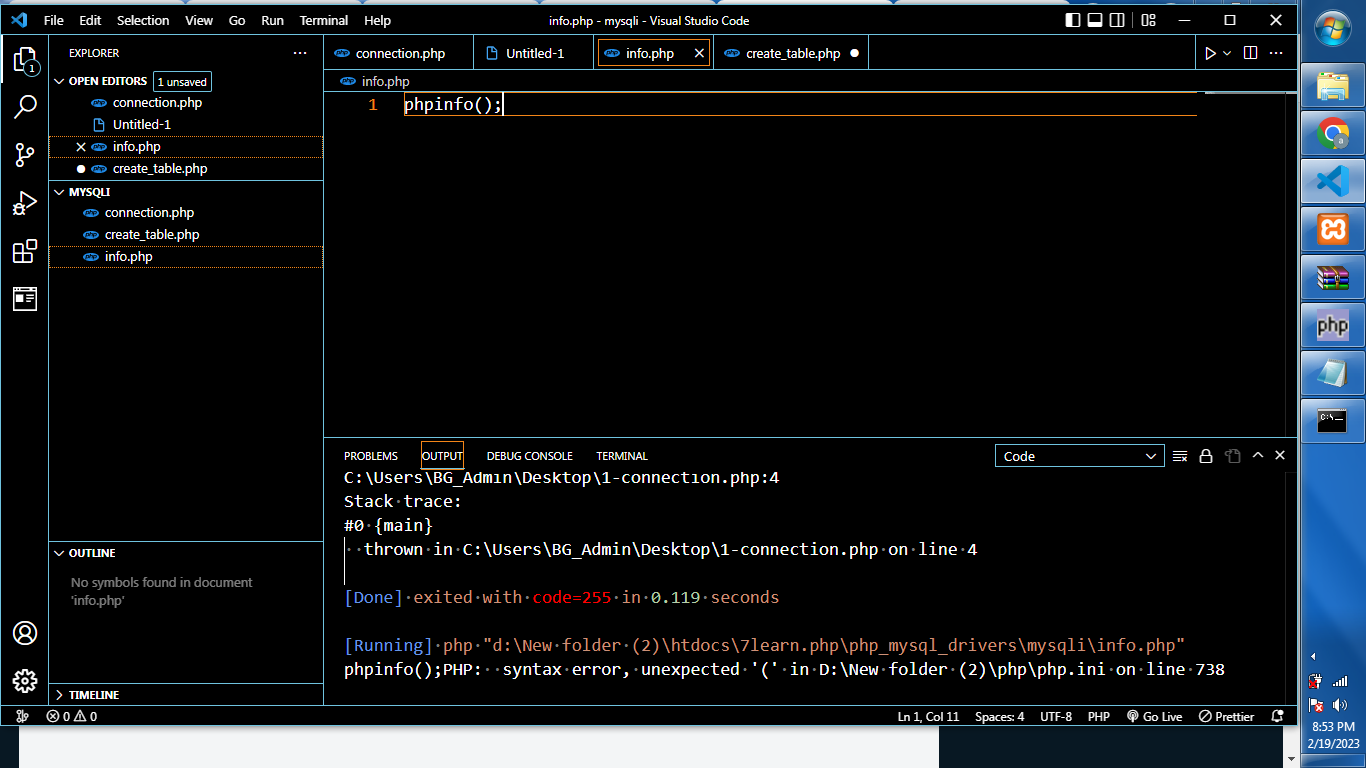
Task: Open the Manage gear icon
Action: 25,681
